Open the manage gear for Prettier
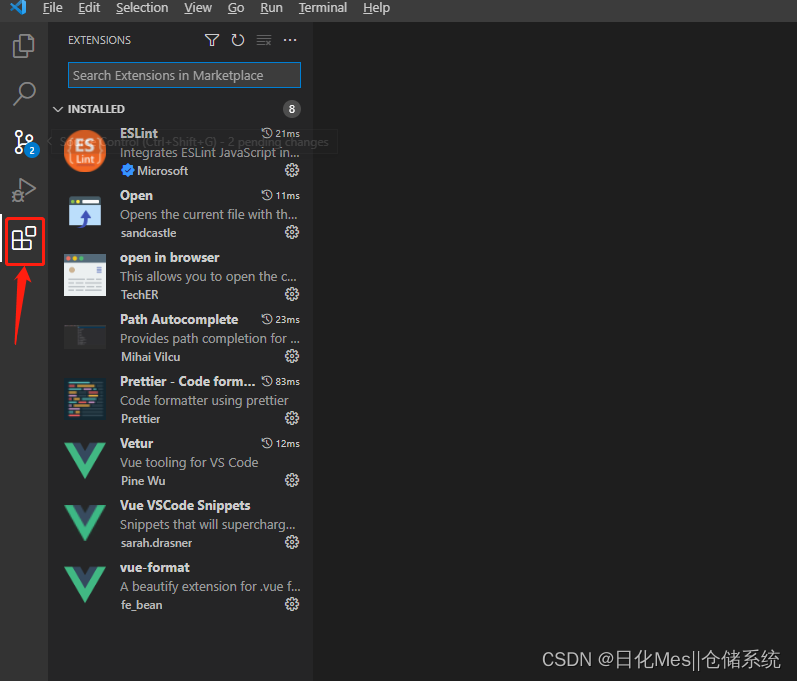The image size is (797, 681). [x=292, y=418]
